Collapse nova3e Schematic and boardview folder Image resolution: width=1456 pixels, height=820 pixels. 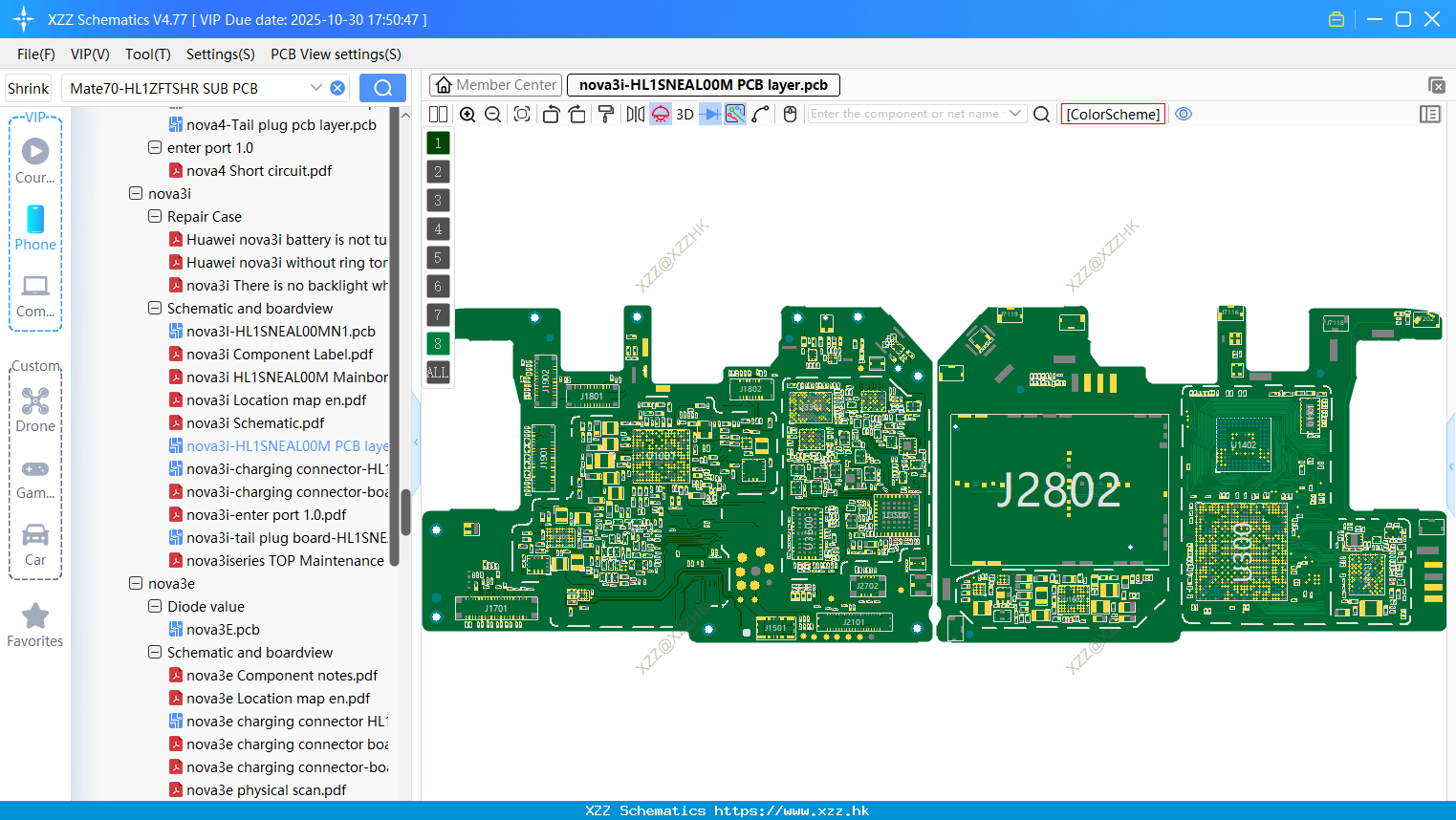(155, 653)
